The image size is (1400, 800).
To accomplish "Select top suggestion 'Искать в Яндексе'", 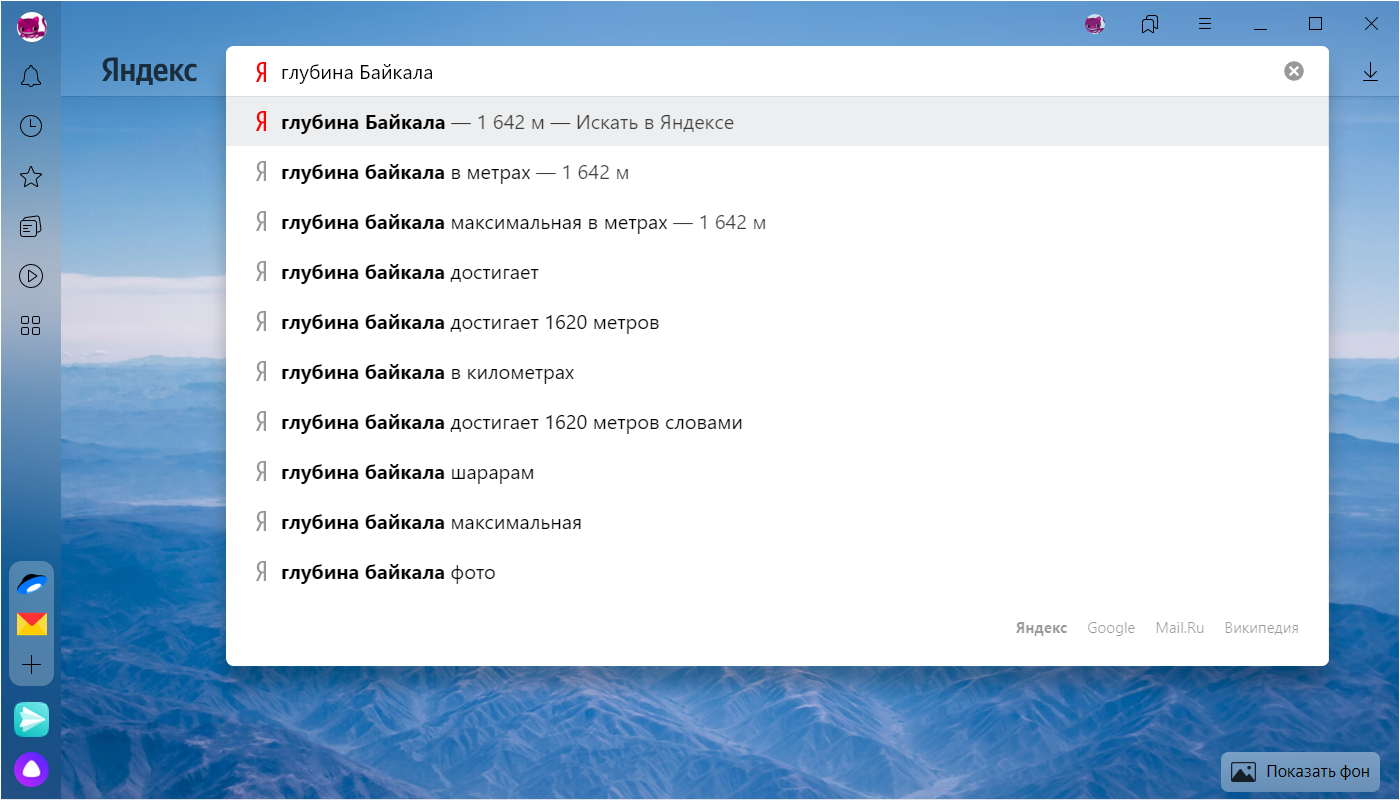I will coord(777,122).
